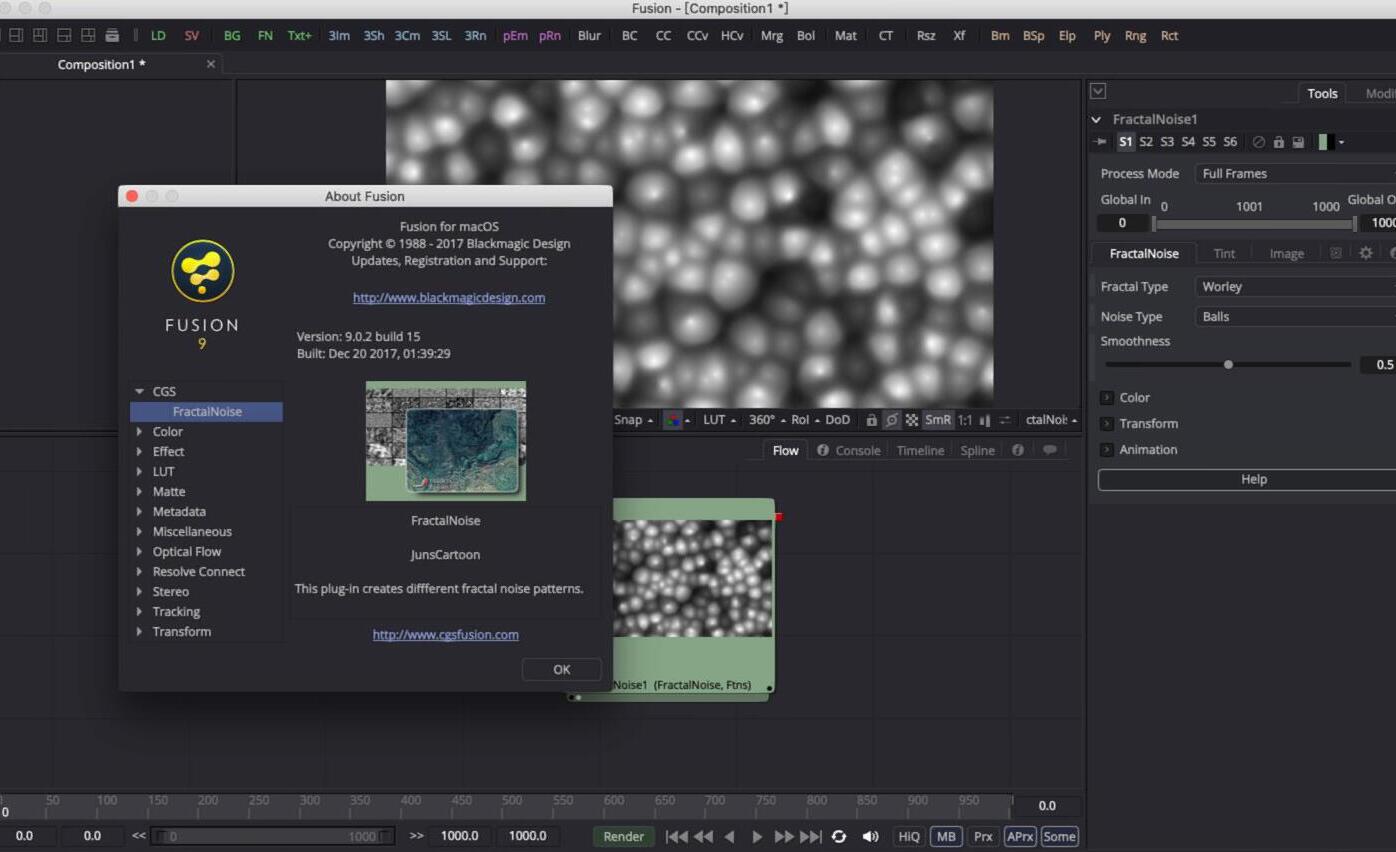Expand the Color section in tool controls
The image size is (1396, 852).
(1107, 397)
